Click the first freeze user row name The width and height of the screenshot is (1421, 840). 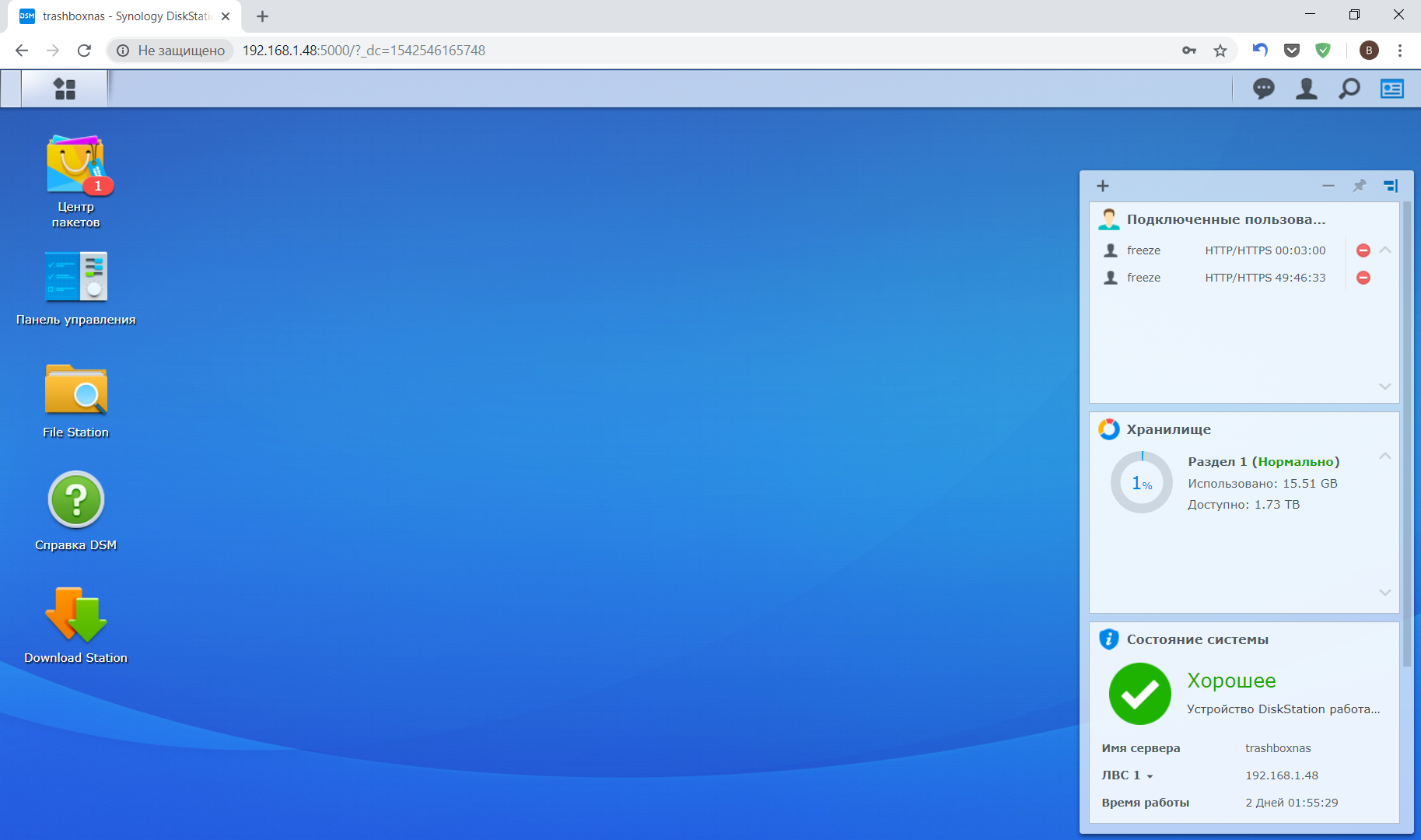(x=1144, y=250)
